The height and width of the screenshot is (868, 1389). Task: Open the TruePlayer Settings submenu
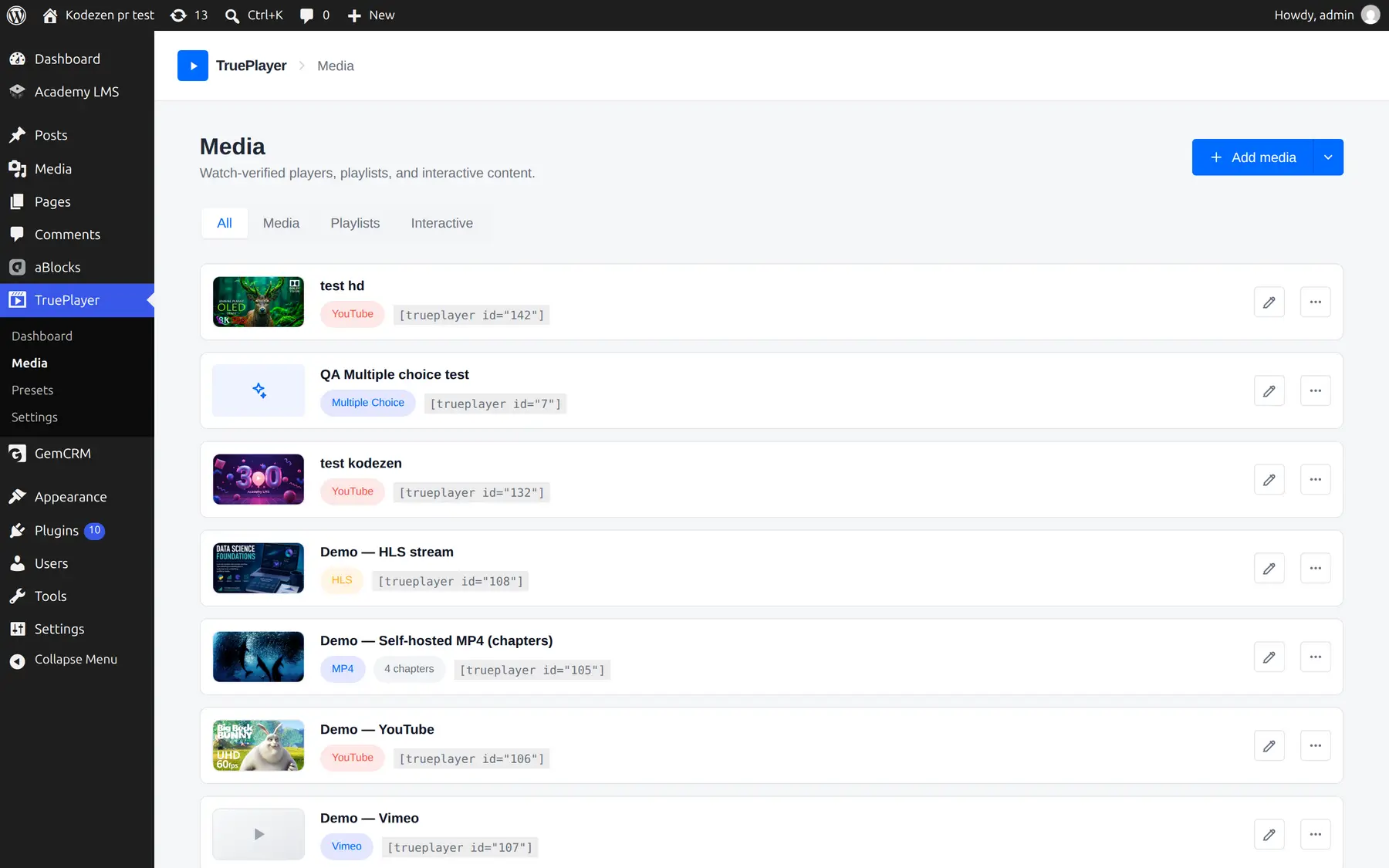pyautogui.click(x=35, y=417)
